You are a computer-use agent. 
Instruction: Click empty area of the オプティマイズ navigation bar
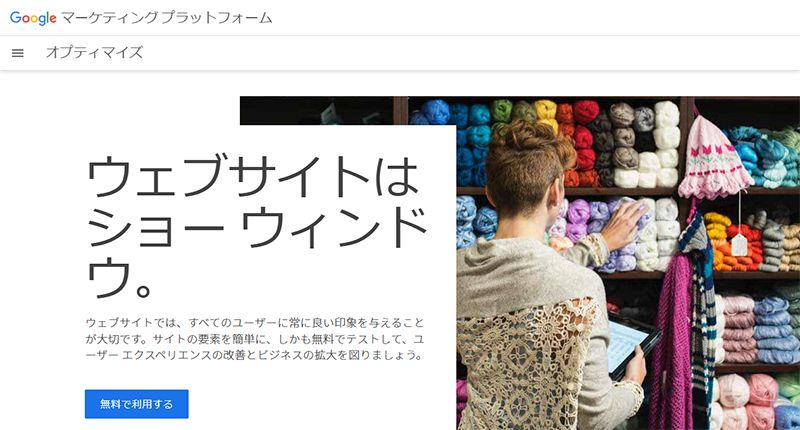[x=459, y=53]
